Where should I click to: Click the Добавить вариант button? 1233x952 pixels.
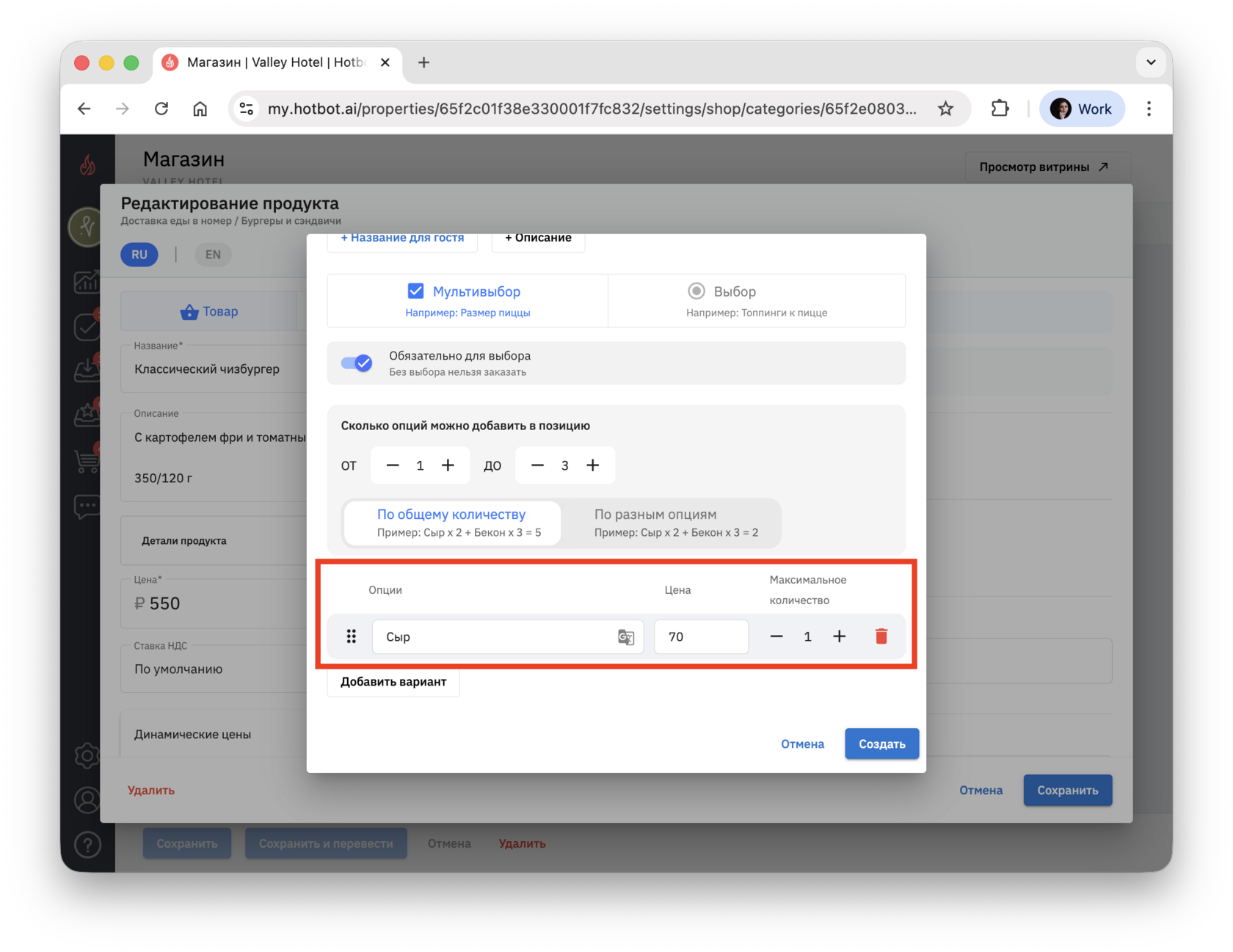pyautogui.click(x=393, y=682)
